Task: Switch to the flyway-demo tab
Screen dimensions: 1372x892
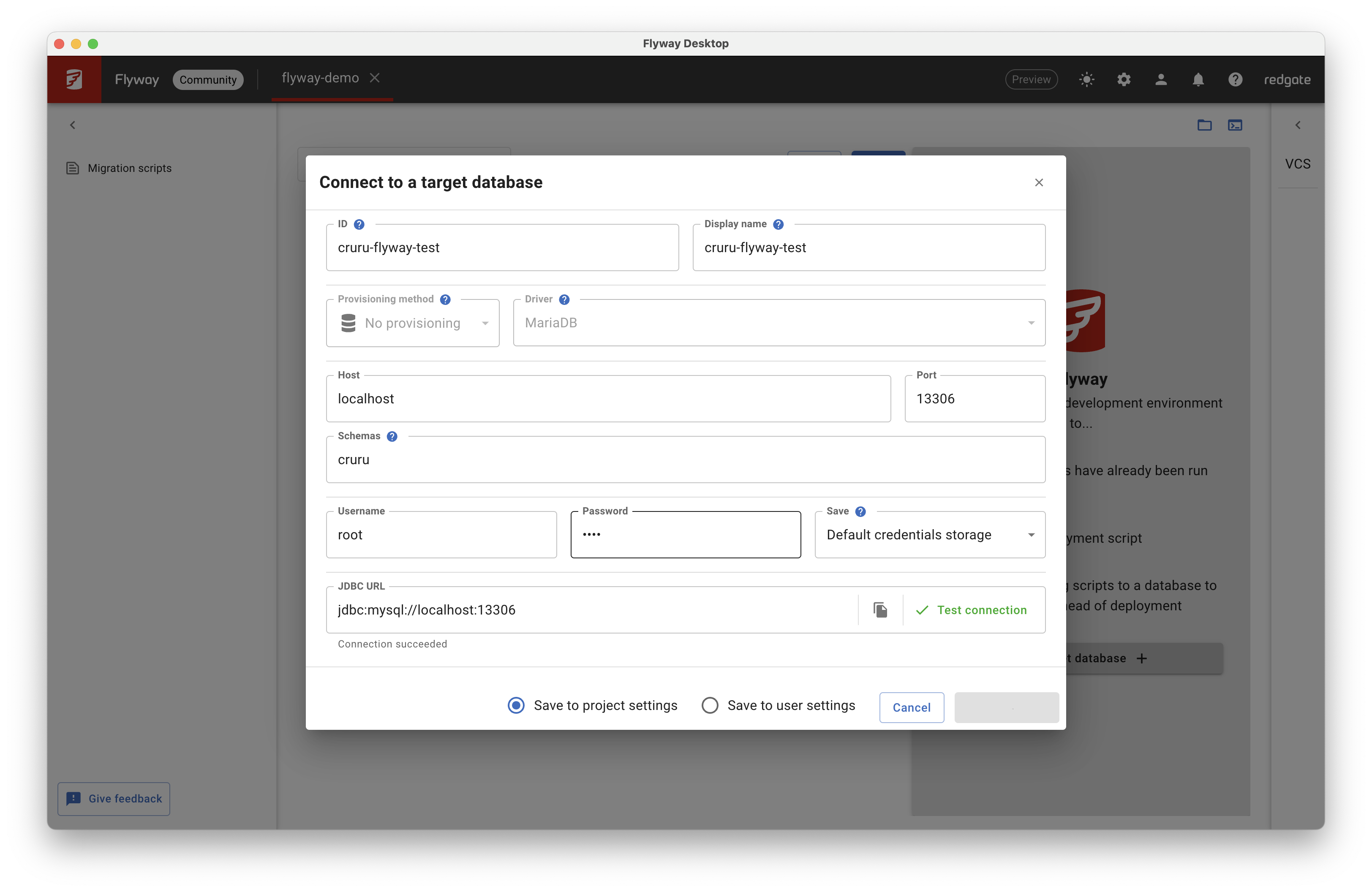Action: [x=321, y=78]
